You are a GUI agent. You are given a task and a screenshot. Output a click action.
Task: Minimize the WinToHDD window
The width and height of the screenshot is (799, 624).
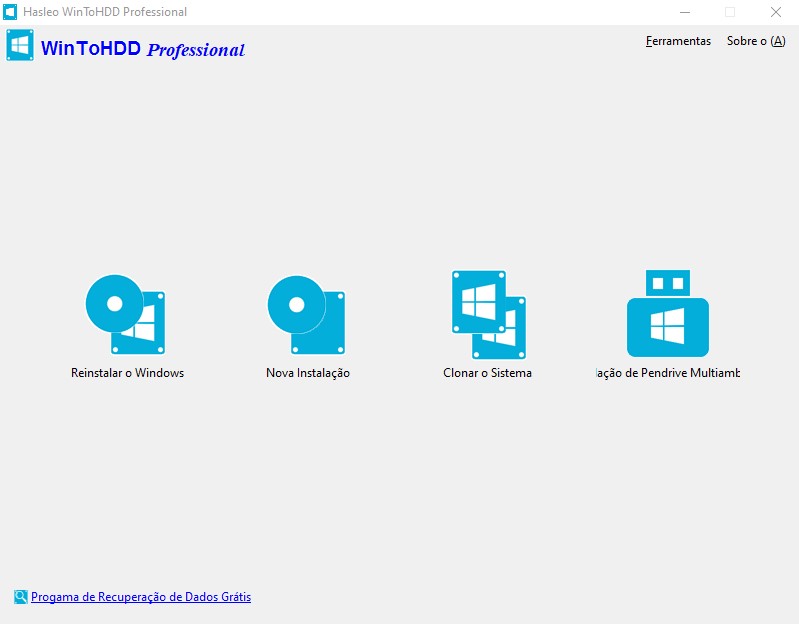pos(685,12)
